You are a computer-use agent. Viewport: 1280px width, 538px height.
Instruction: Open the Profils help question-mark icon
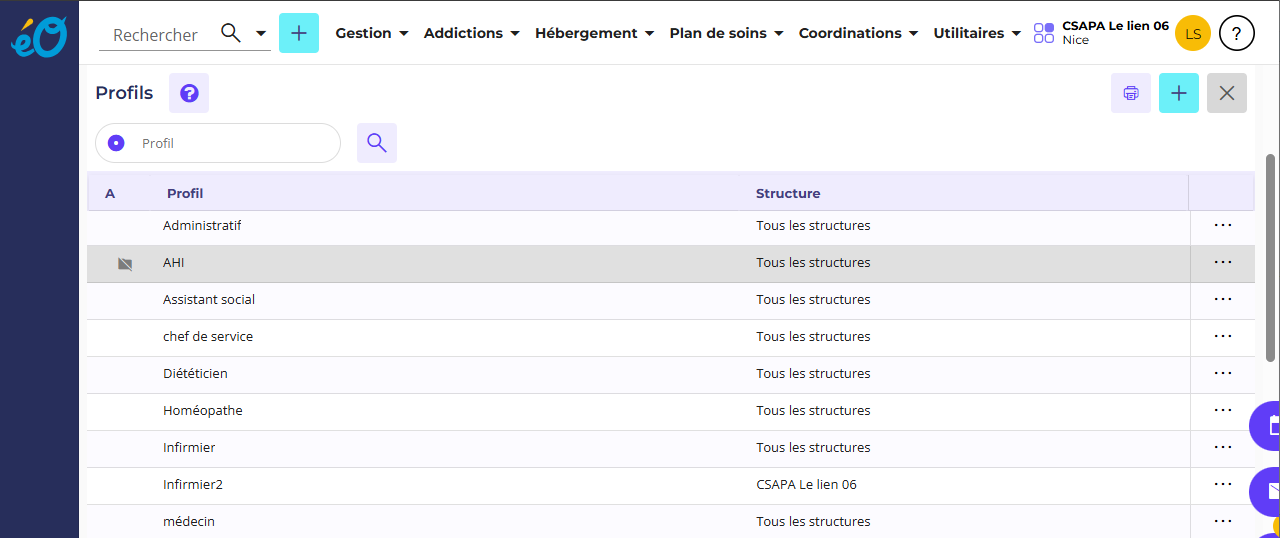tap(189, 93)
